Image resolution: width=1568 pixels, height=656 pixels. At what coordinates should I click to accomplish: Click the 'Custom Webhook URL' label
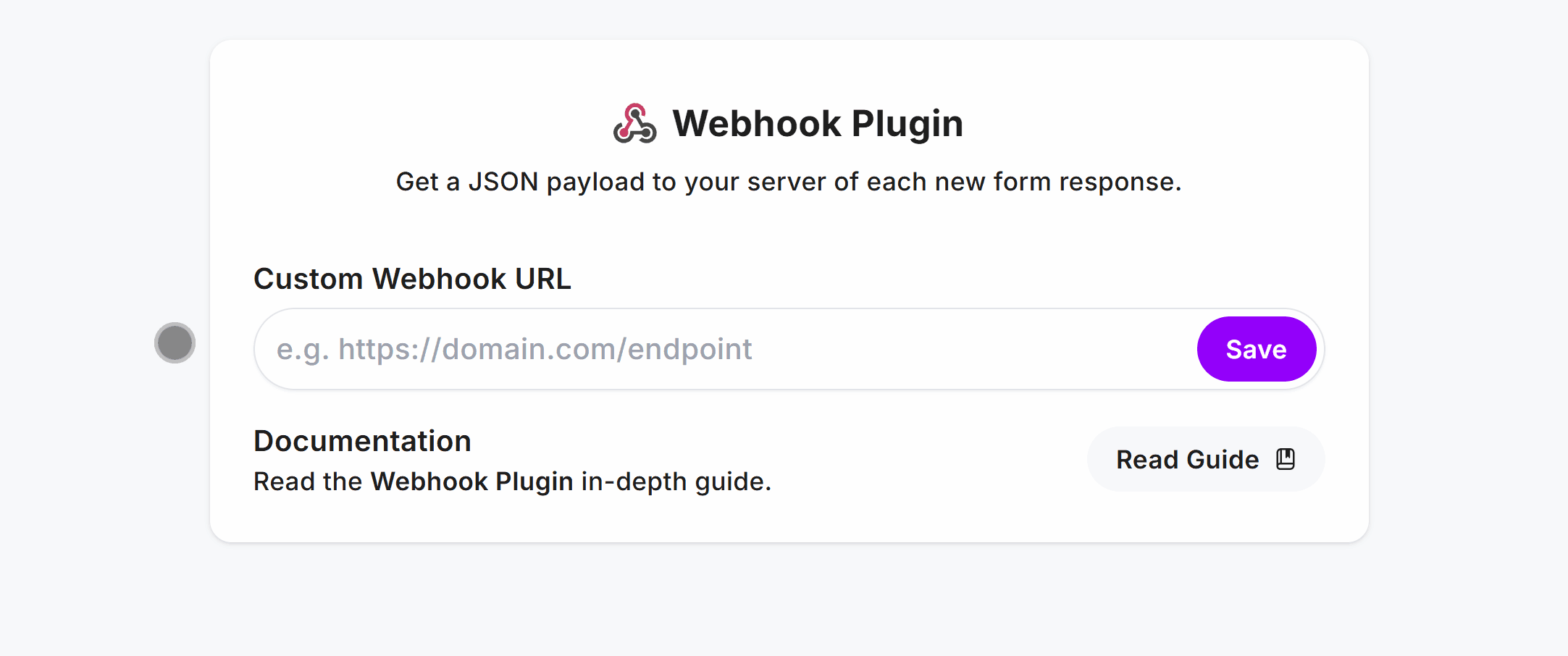coord(412,279)
